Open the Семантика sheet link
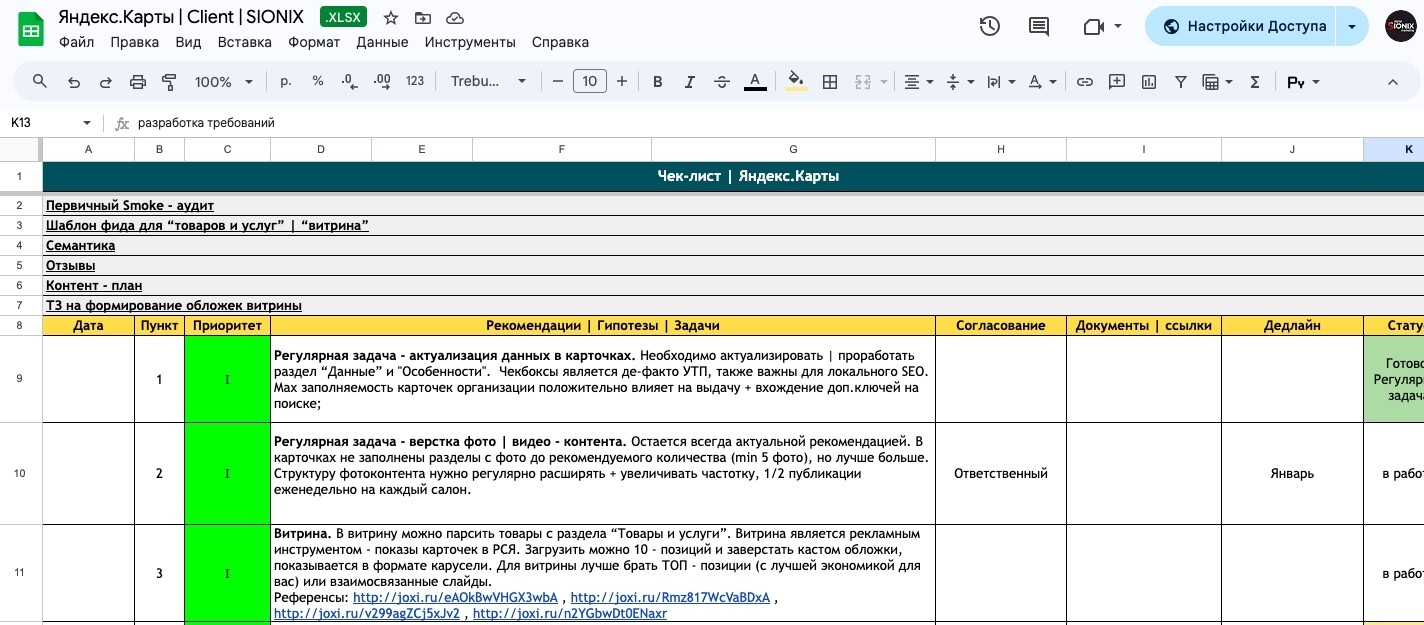 tap(80, 245)
